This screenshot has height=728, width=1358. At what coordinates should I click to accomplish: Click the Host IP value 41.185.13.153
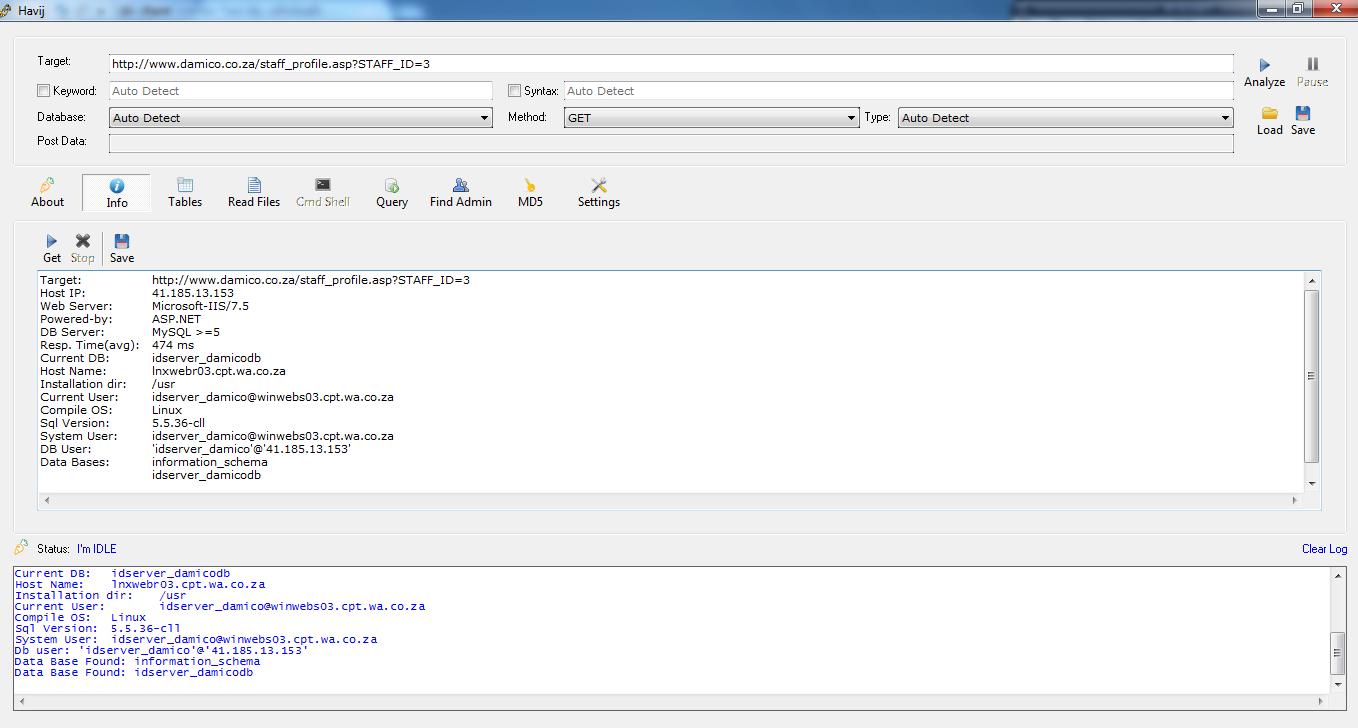pyautogui.click(x=193, y=293)
